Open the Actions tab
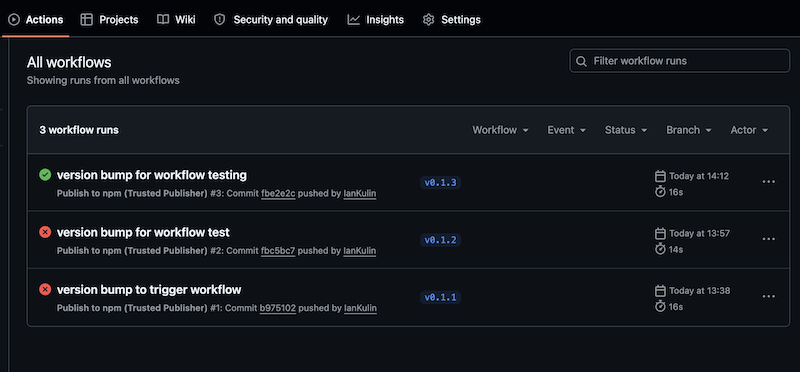 pyautogui.click(x=35, y=20)
